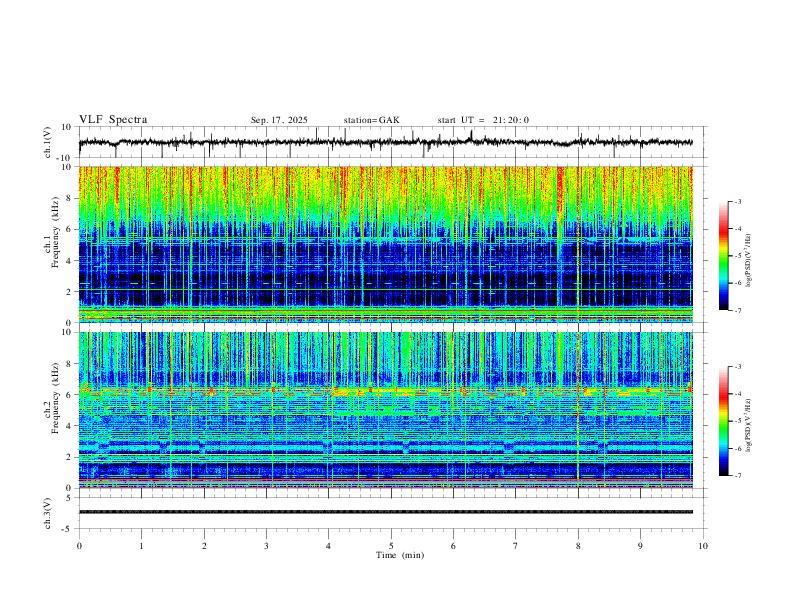Click the "-7" tick on ch.1 colorbar
The width and height of the screenshot is (792, 612).
pos(737,310)
